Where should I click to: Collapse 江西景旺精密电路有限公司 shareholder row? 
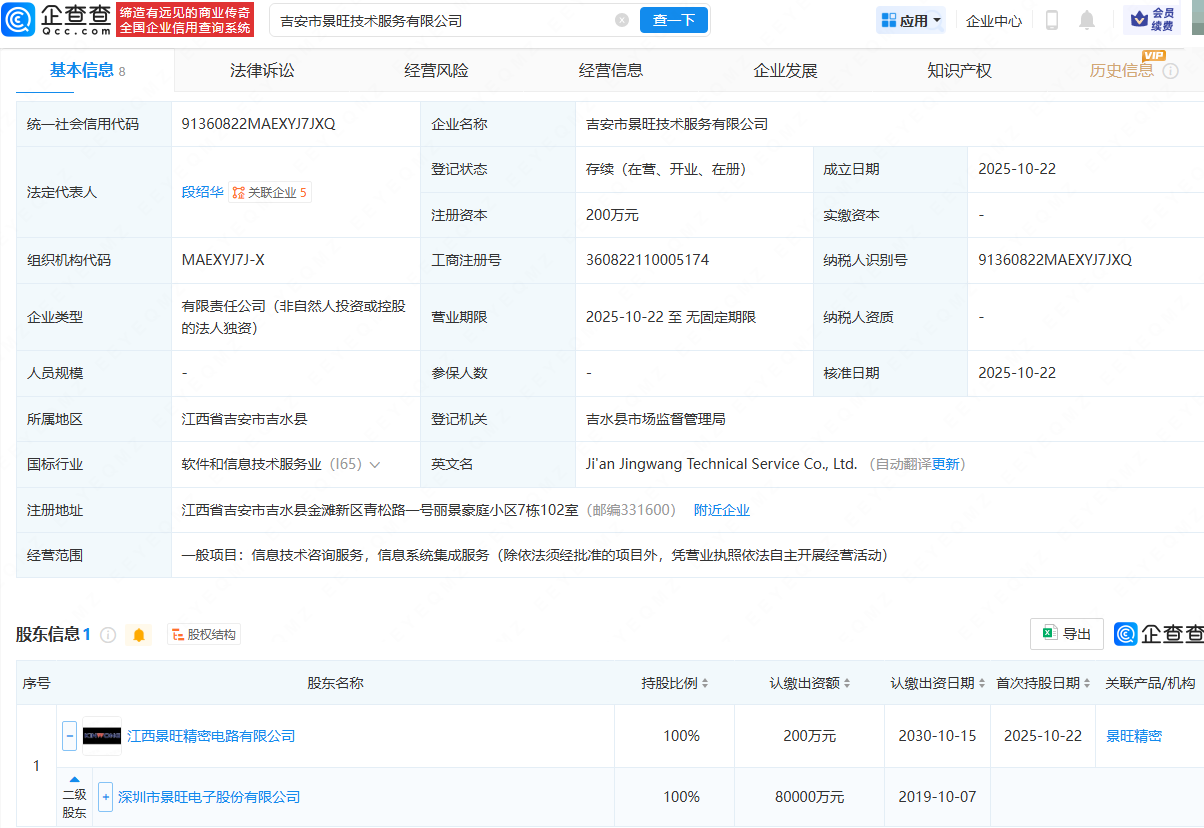click(x=69, y=735)
